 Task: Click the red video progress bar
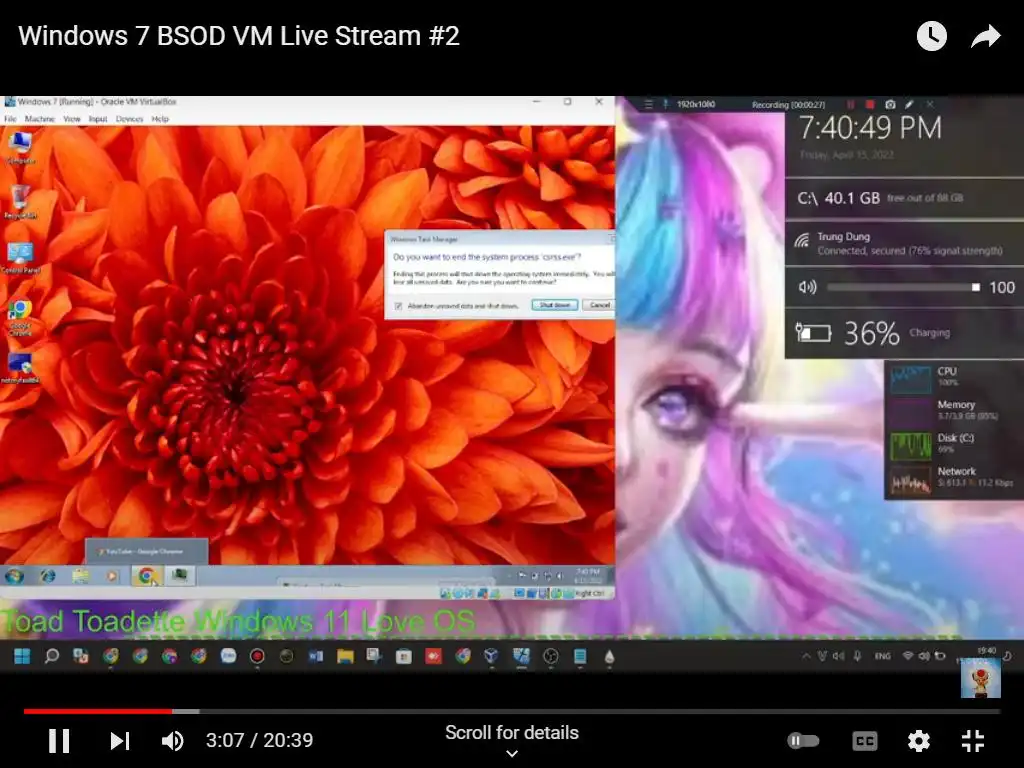pos(98,711)
